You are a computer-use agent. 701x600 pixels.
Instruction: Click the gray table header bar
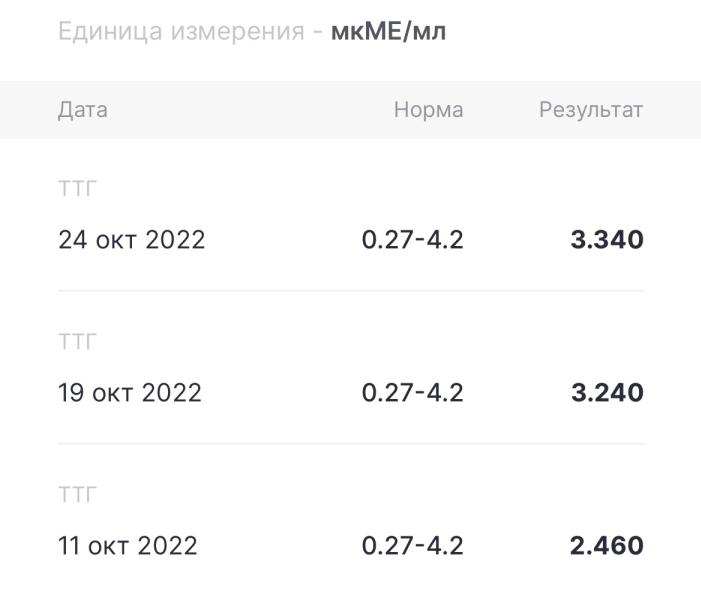(x=350, y=110)
